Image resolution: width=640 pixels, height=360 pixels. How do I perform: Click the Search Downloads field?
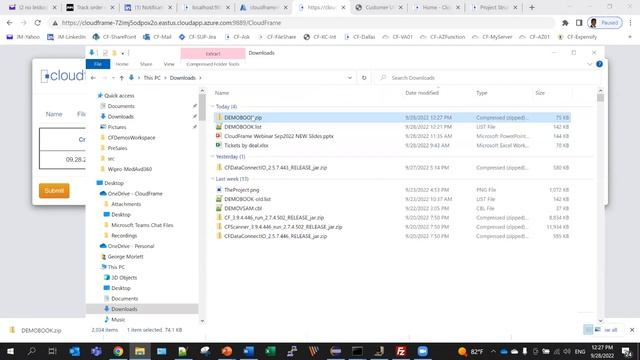tap(487, 78)
